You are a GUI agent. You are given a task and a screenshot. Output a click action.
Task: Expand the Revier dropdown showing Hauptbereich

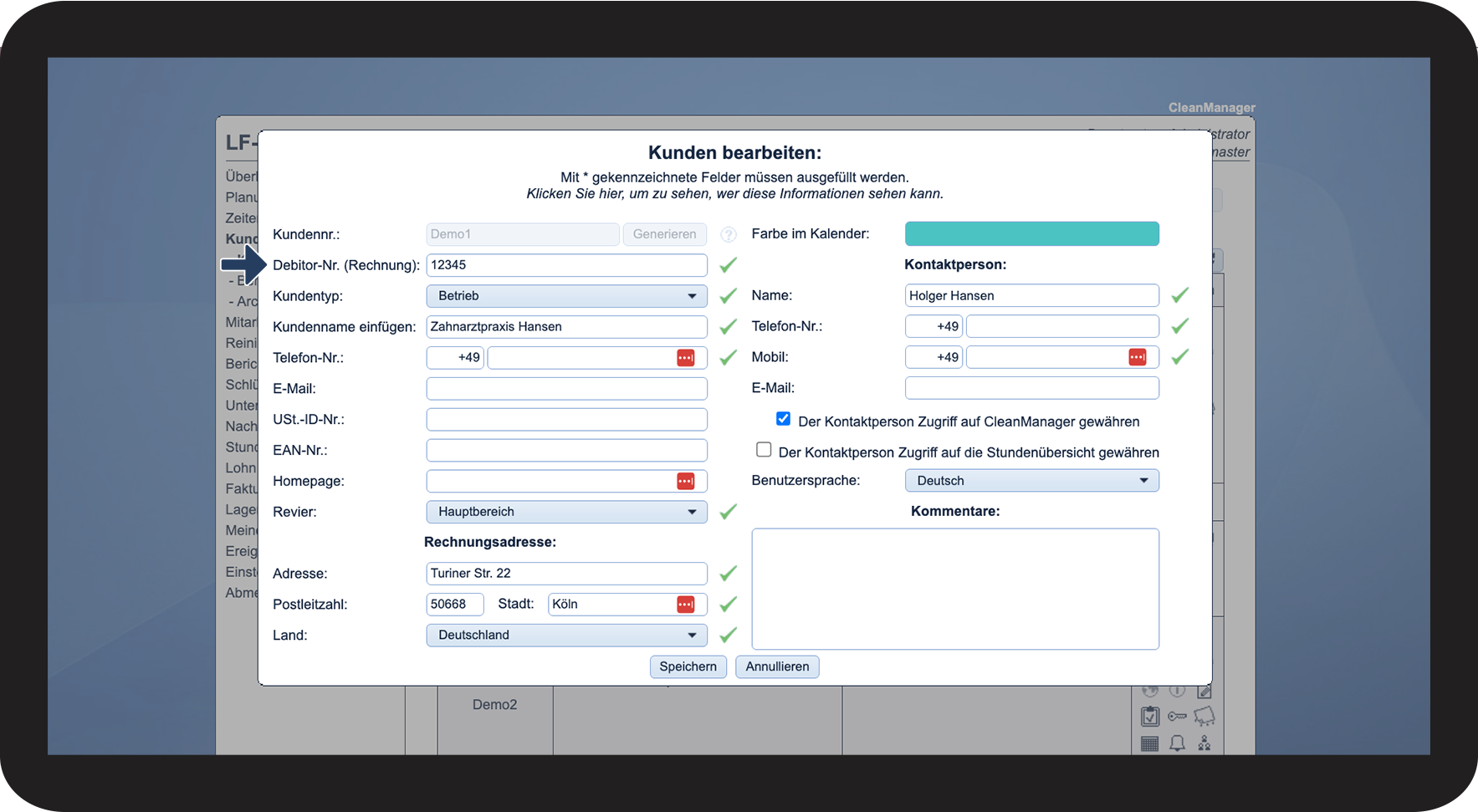coord(566,512)
